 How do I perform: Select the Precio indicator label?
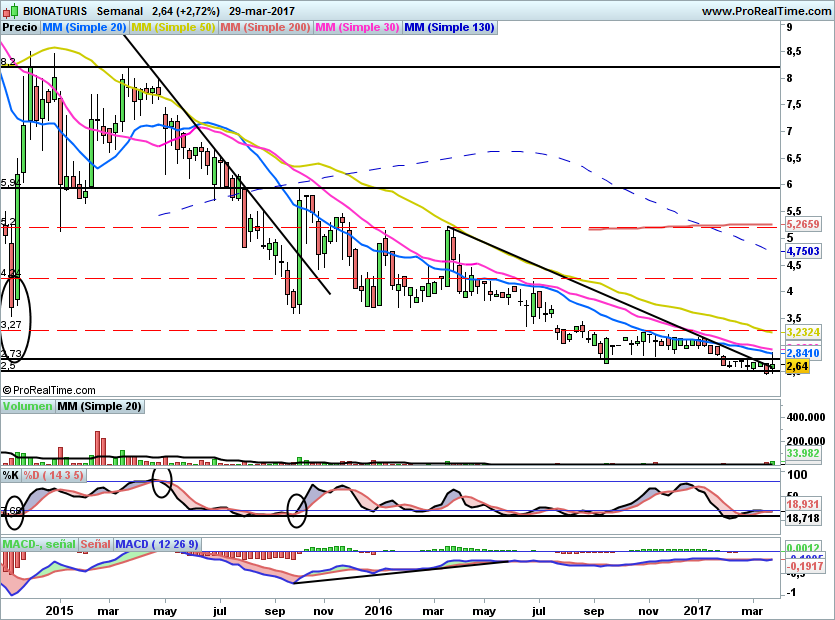pos(20,27)
